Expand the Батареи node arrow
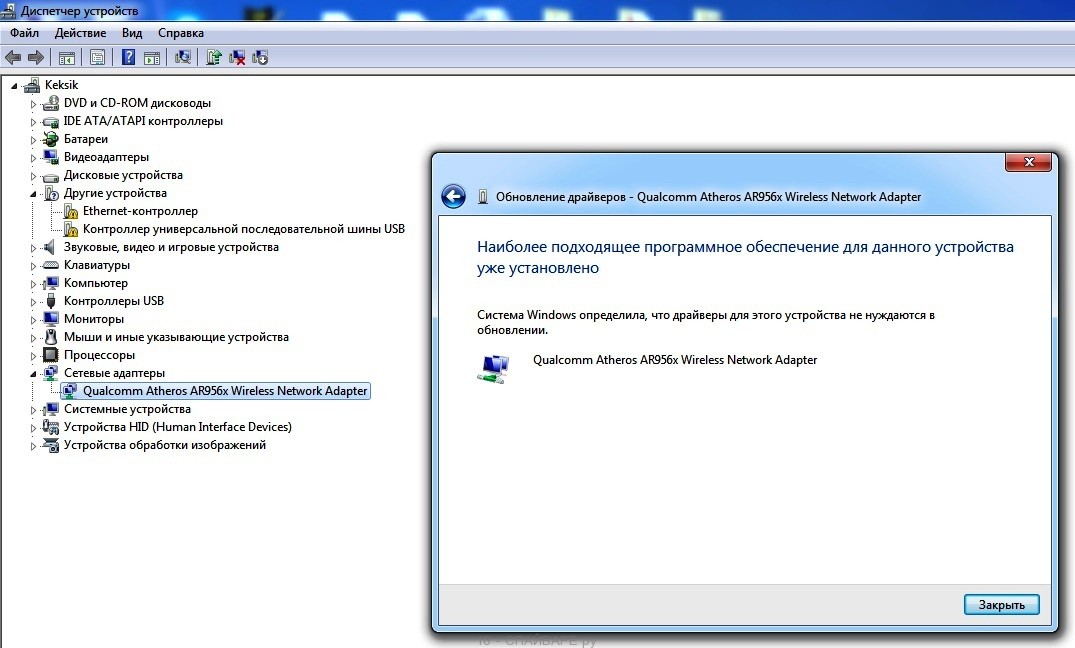The image size is (1075, 648). [x=33, y=140]
